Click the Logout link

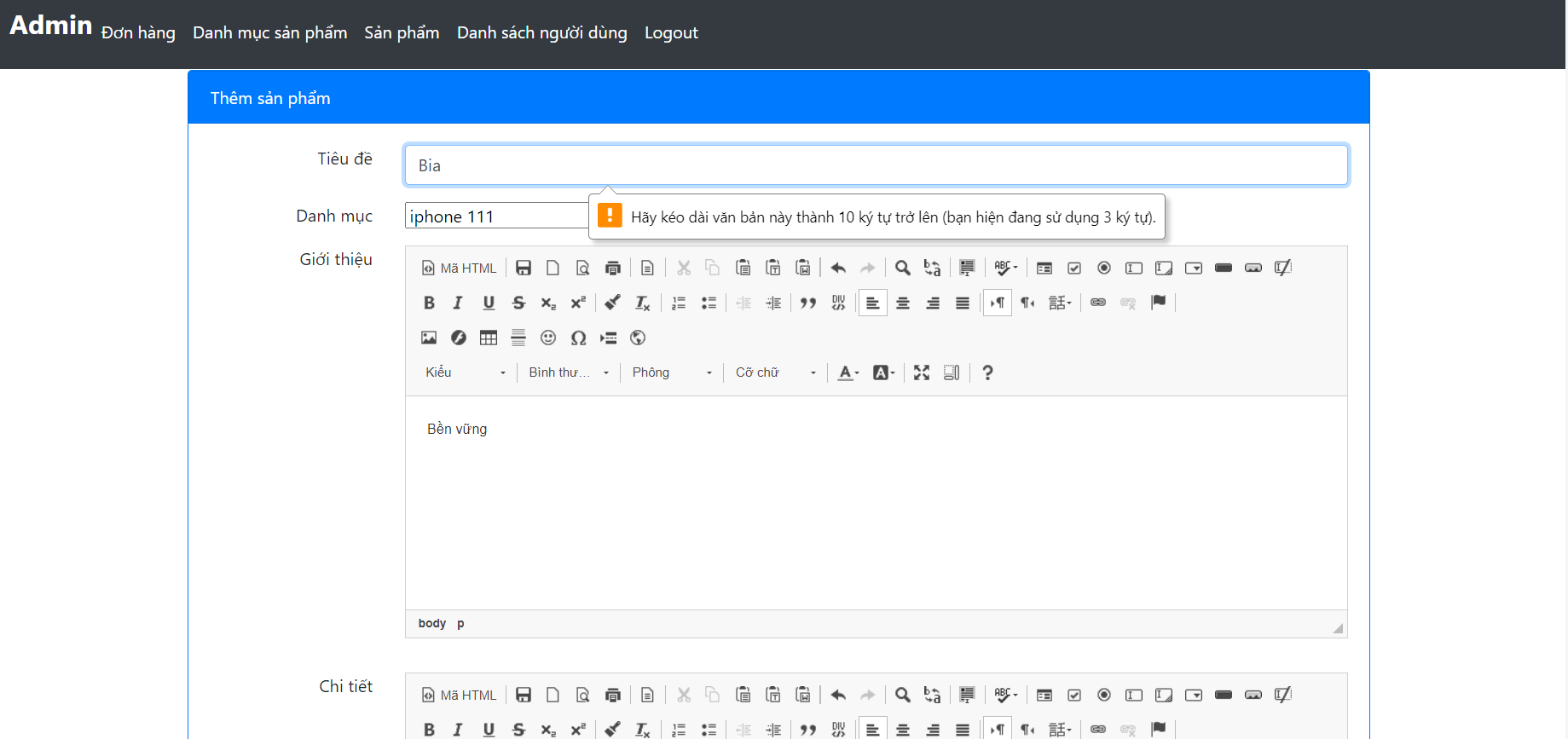(671, 33)
